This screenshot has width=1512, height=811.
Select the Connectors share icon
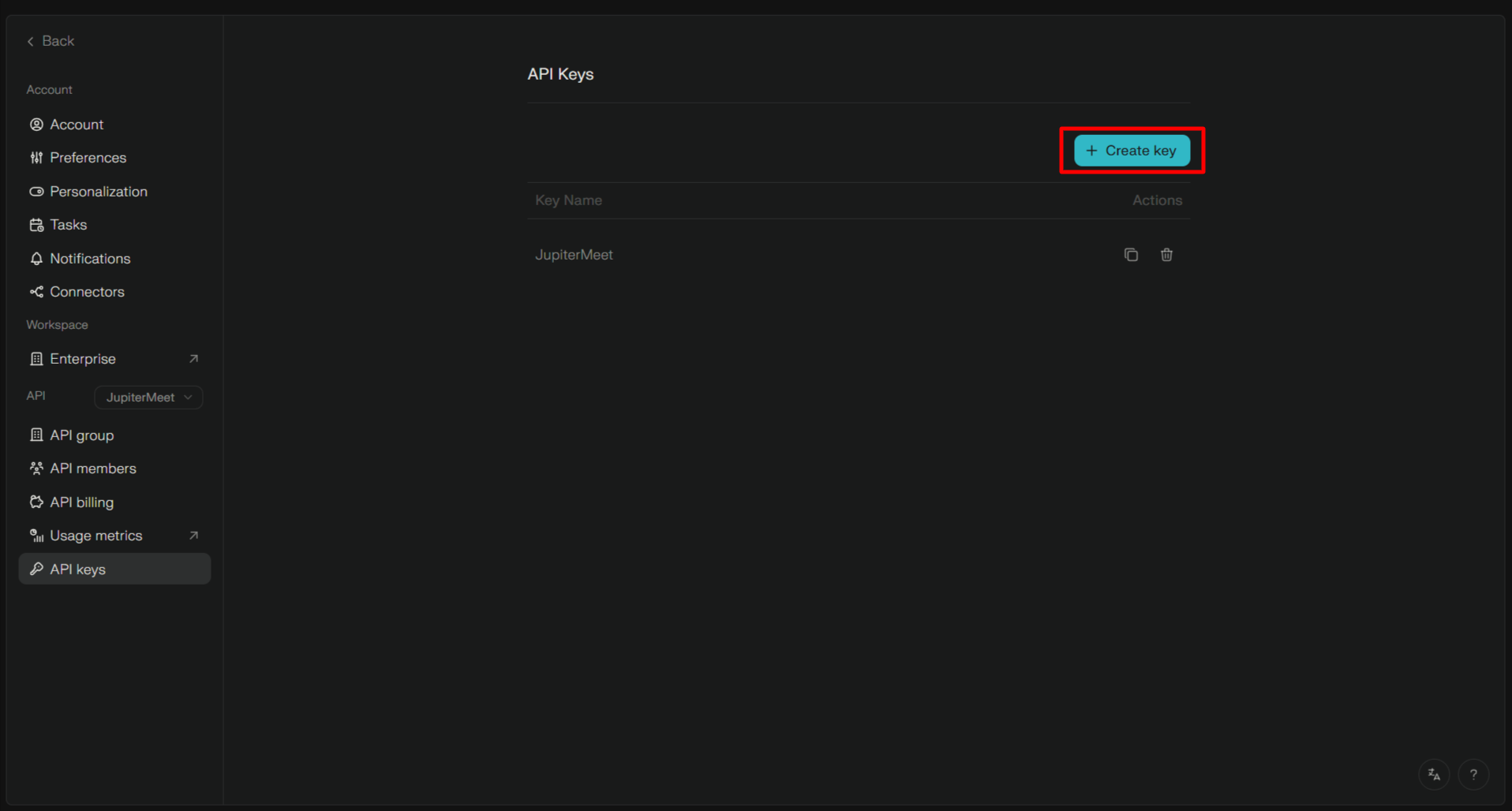36,292
